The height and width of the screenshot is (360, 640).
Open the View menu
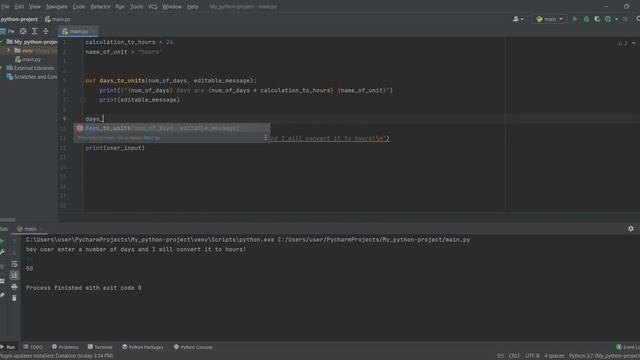click(35, 7)
